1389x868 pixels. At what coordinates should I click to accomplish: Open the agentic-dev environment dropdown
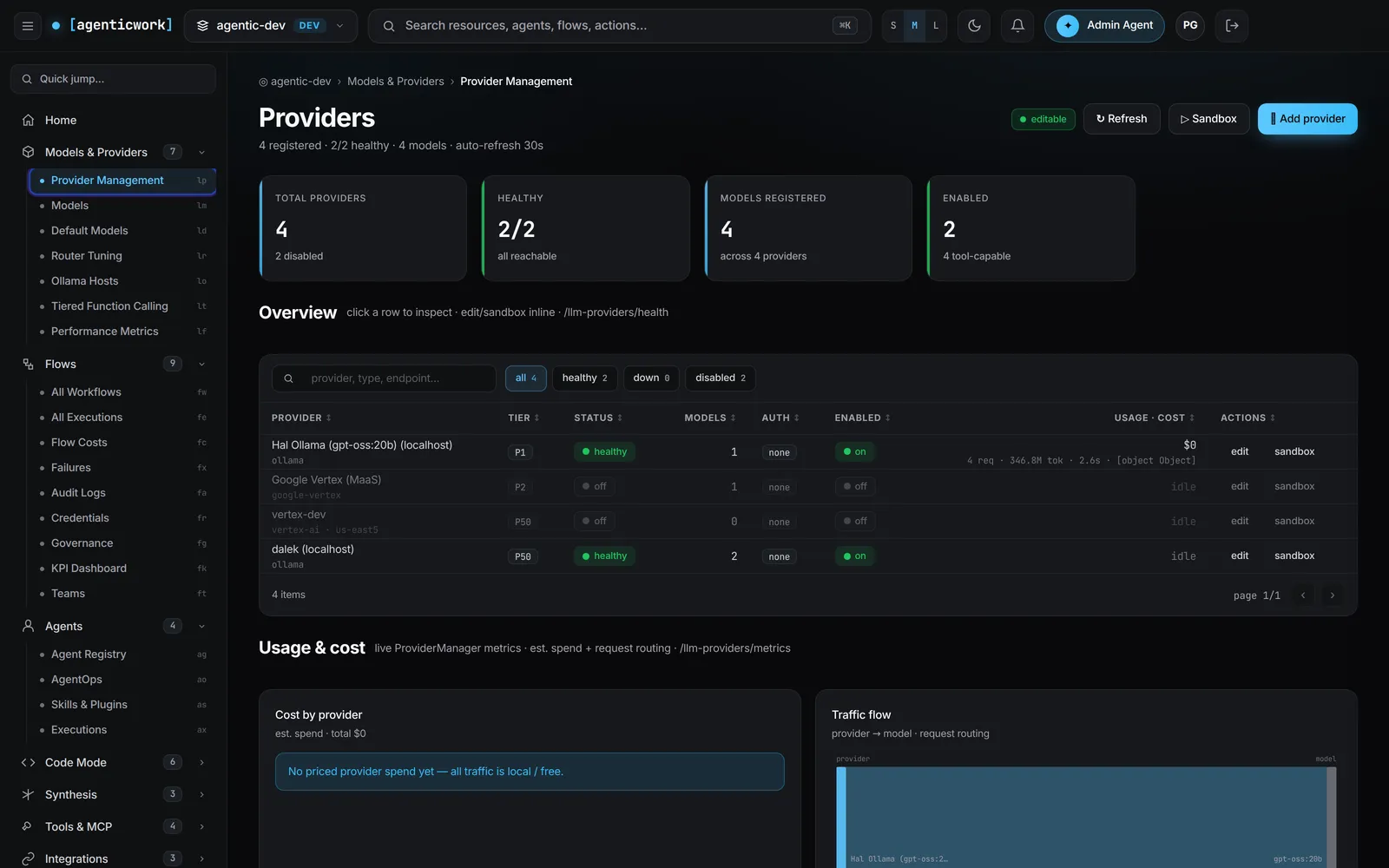click(271, 26)
